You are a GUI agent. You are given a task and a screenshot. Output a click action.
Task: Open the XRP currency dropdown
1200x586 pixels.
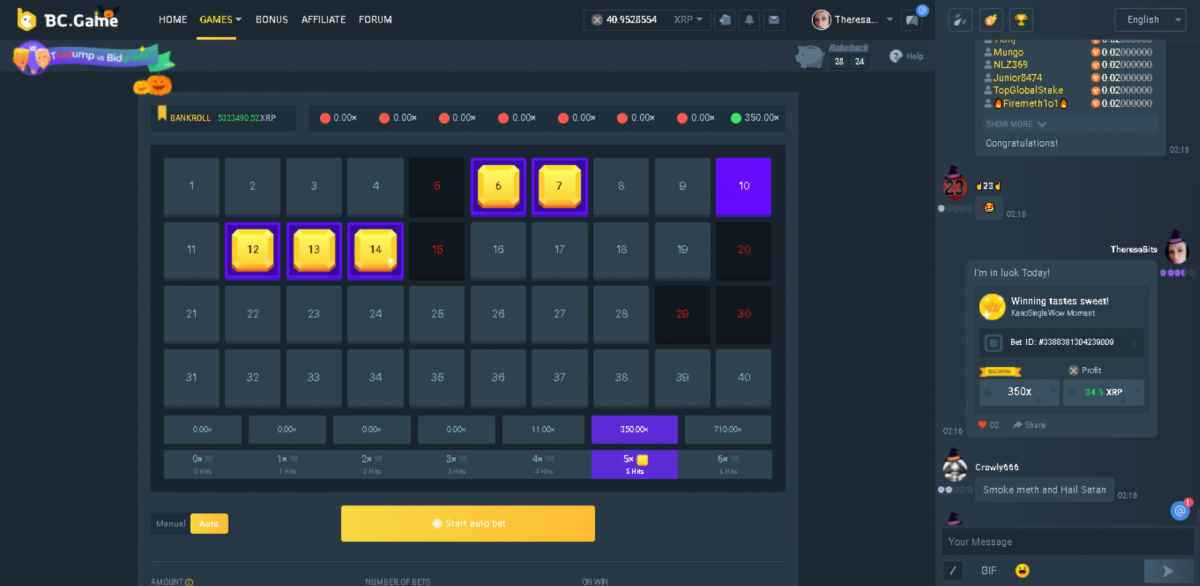[x=688, y=19]
